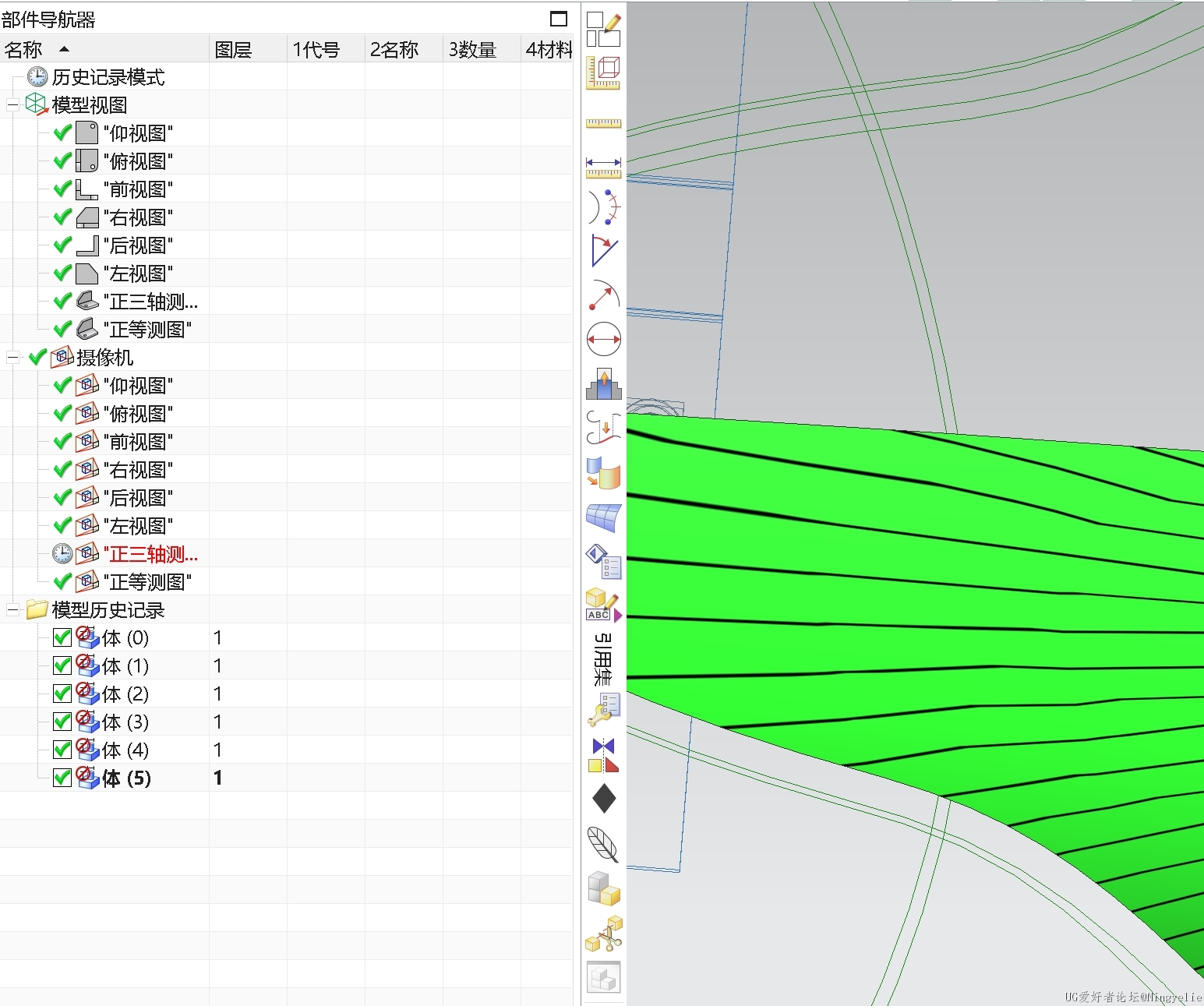Click the blue-orange face analysis icon
1204x1006 pixels.
click(x=603, y=472)
